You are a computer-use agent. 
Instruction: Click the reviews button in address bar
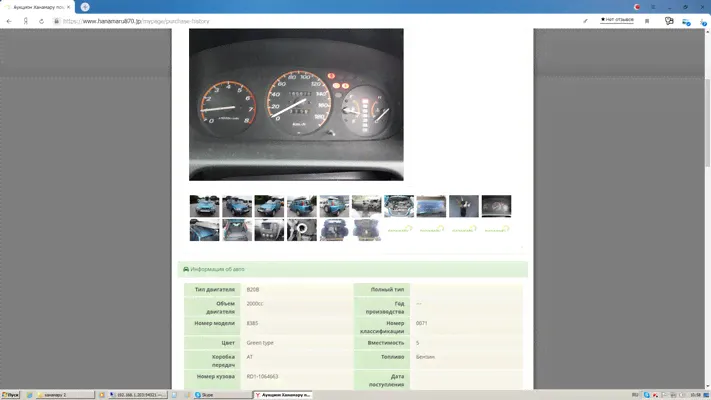pyautogui.click(x=616, y=20)
